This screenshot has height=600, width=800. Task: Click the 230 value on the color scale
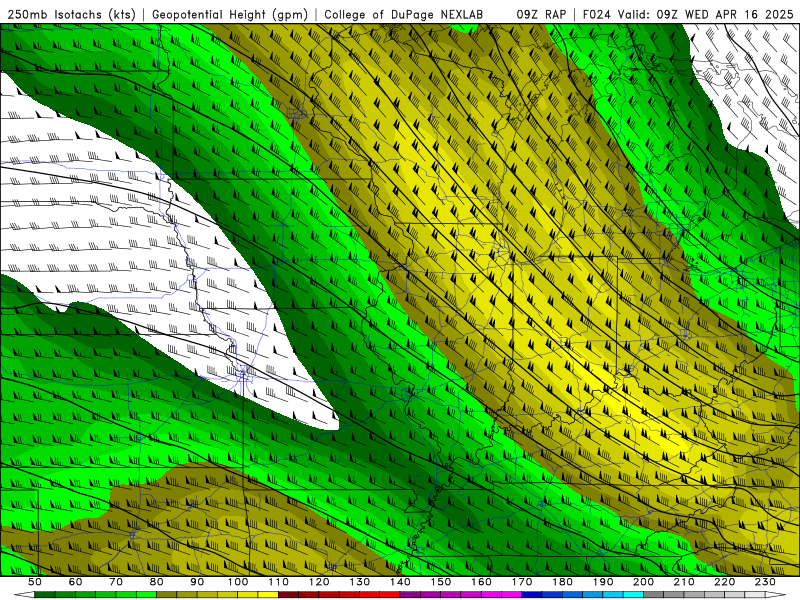(x=765, y=582)
